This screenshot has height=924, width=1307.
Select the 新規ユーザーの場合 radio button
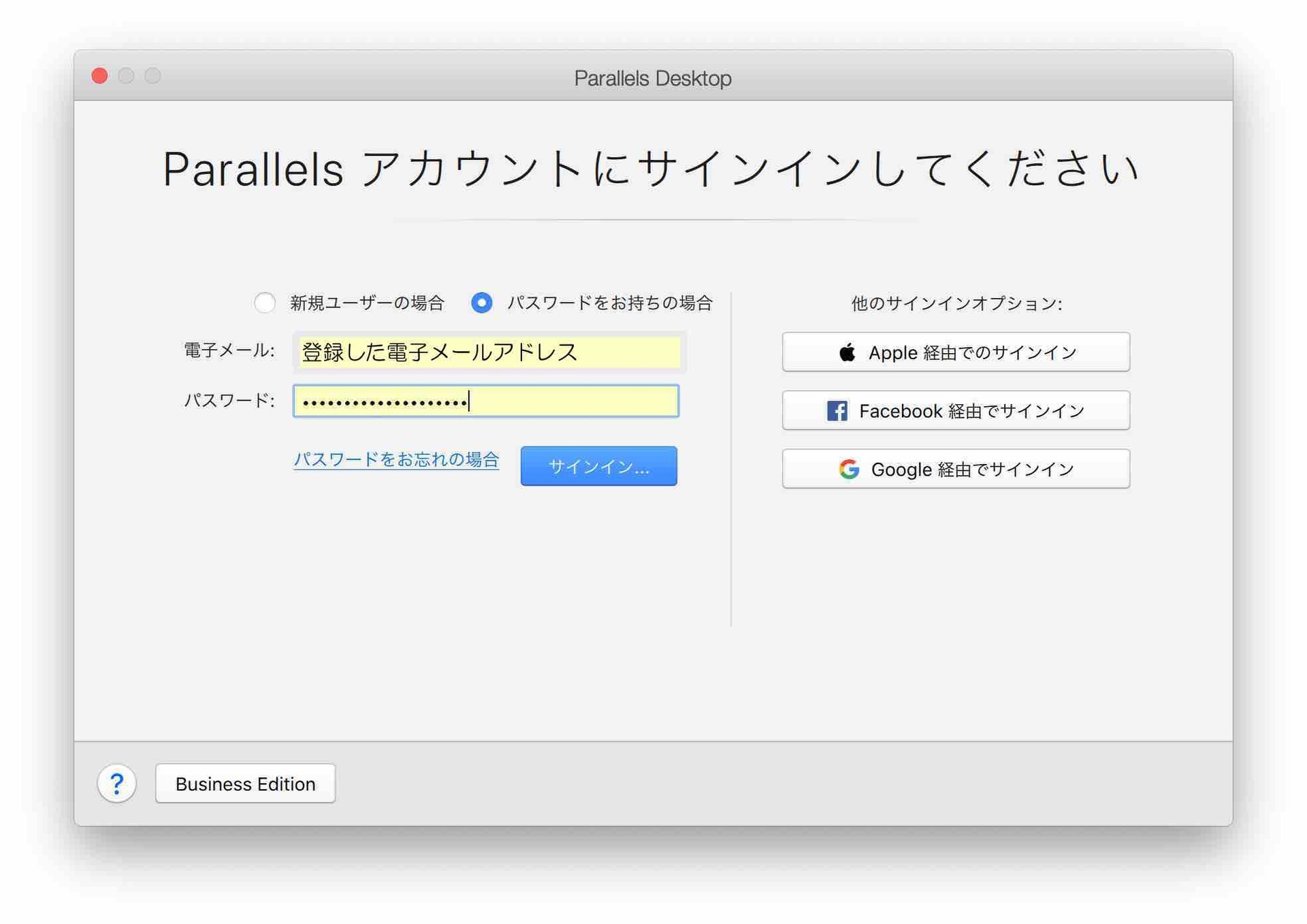[x=265, y=302]
